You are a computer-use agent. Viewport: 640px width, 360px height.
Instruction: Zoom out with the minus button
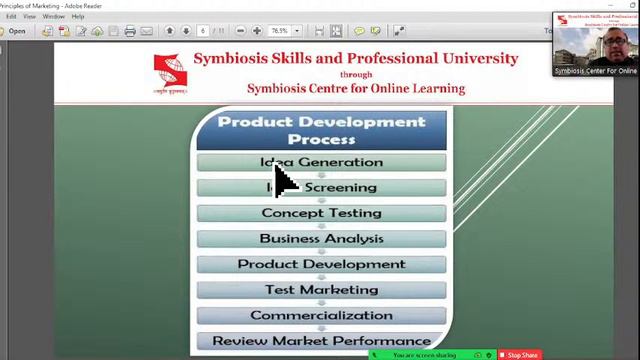coord(241,31)
